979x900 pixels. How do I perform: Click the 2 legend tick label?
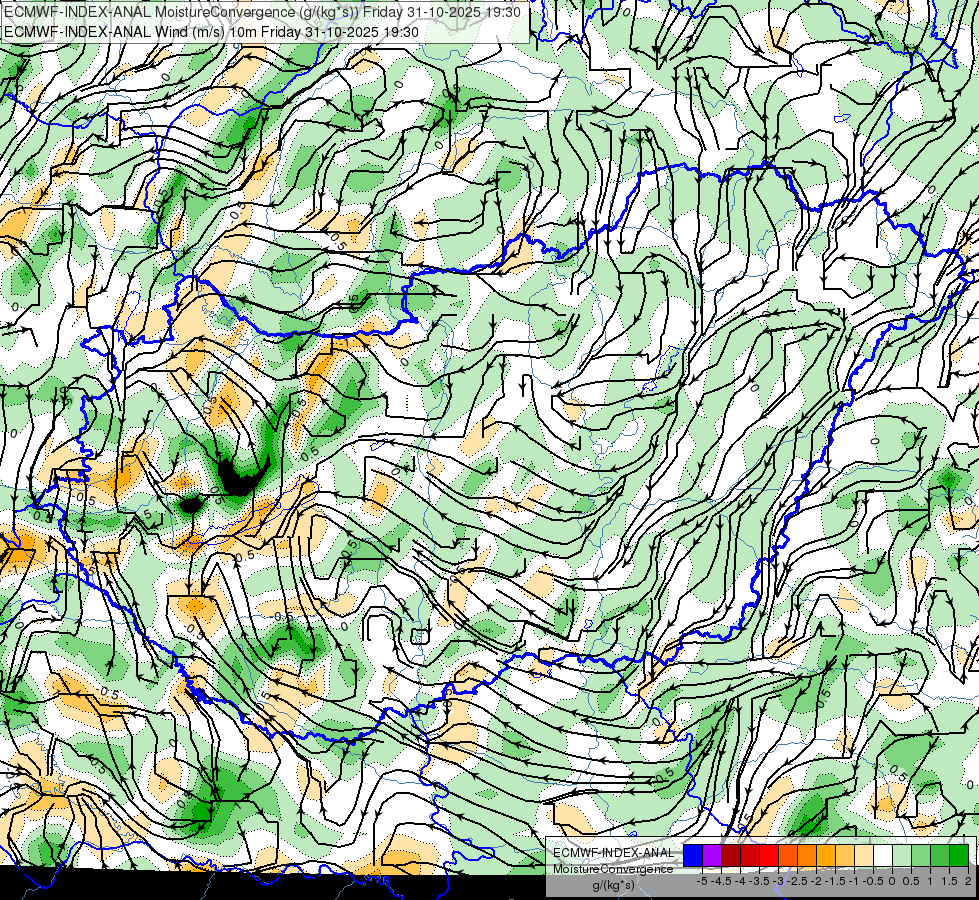968,881
